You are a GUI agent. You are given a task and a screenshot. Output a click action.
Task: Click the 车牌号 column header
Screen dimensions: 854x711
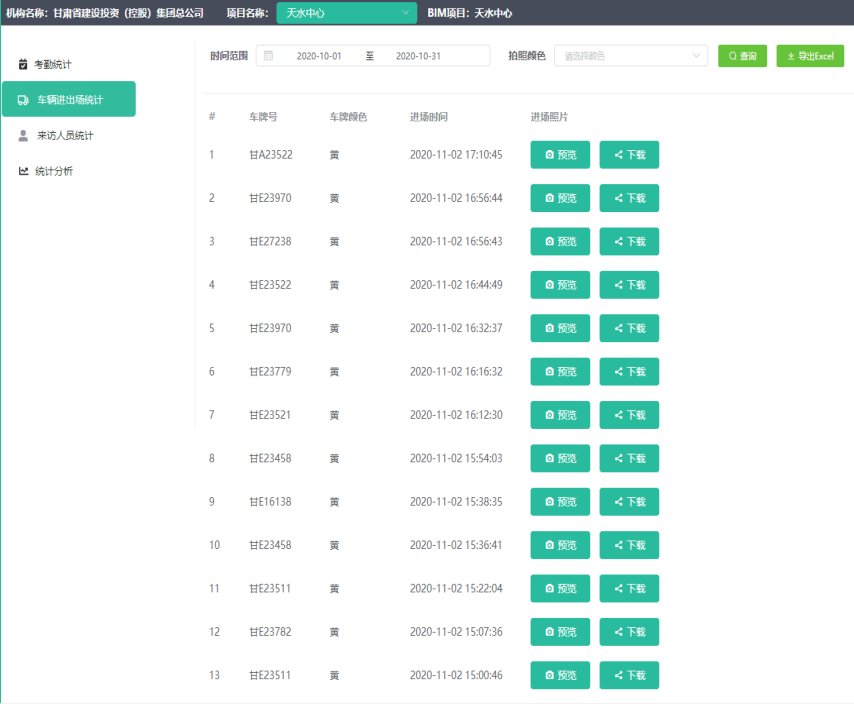(x=263, y=117)
